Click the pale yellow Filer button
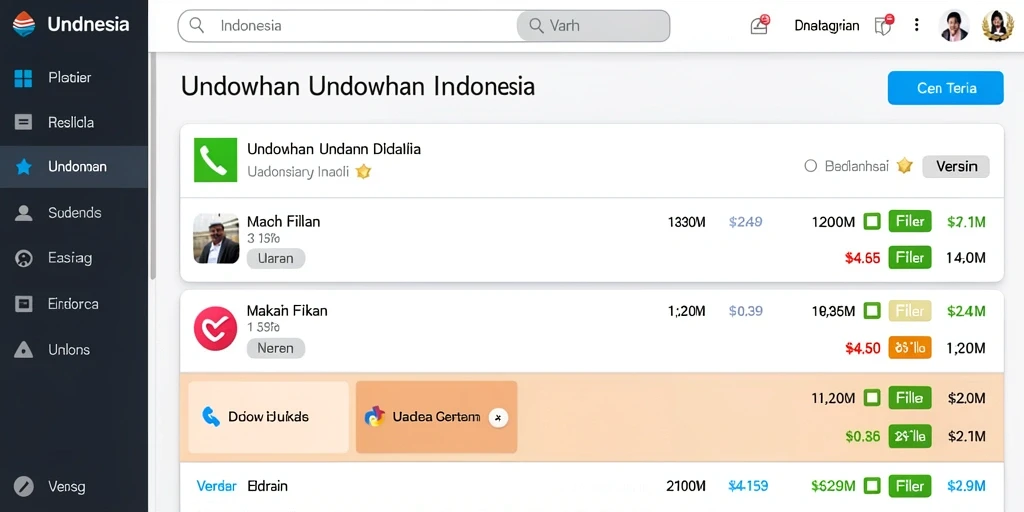 pyautogui.click(x=910, y=312)
